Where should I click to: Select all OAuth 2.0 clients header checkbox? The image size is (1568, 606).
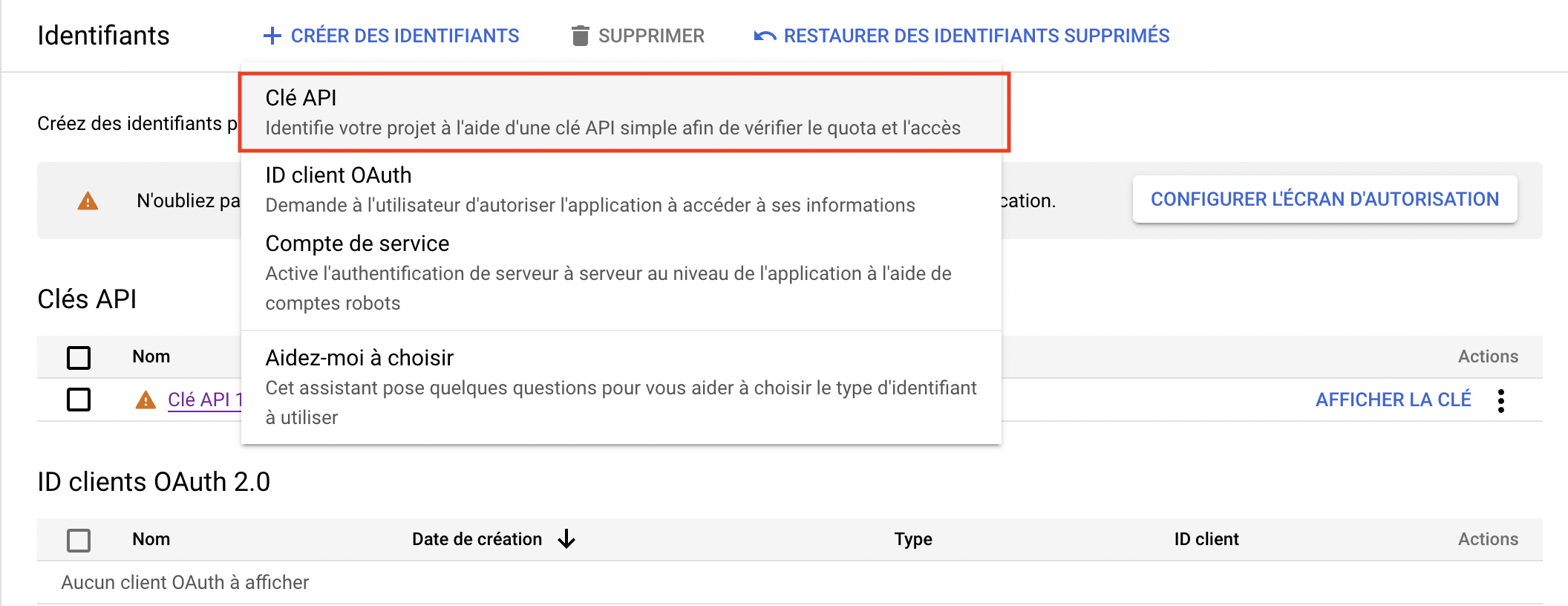[x=79, y=540]
